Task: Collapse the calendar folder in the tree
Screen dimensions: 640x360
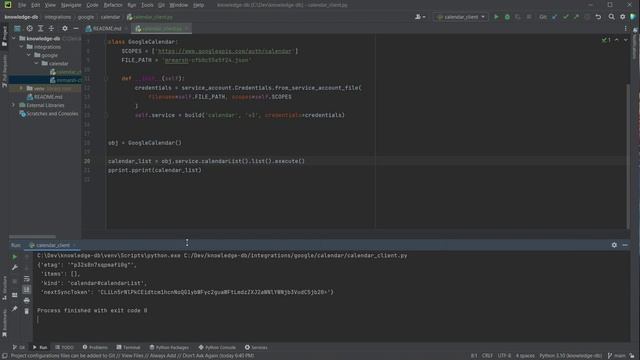Action: point(36,64)
